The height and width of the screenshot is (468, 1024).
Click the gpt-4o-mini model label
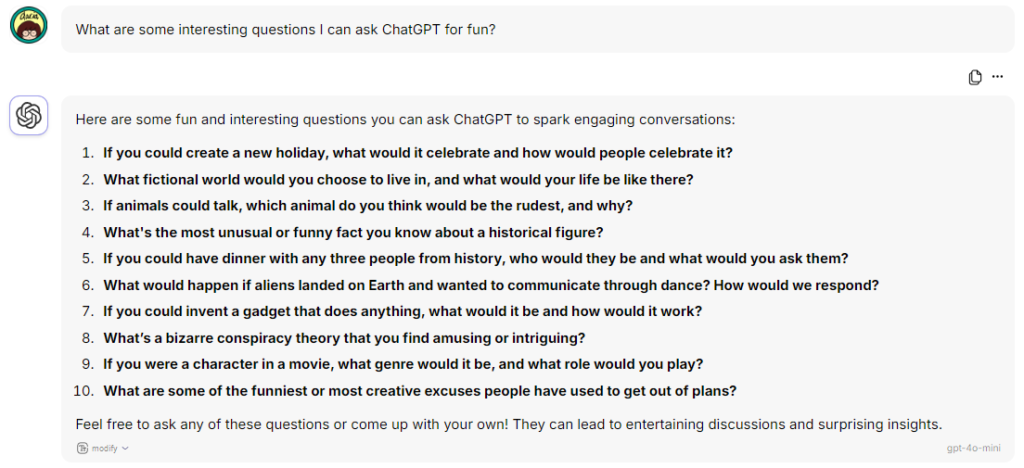974,448
